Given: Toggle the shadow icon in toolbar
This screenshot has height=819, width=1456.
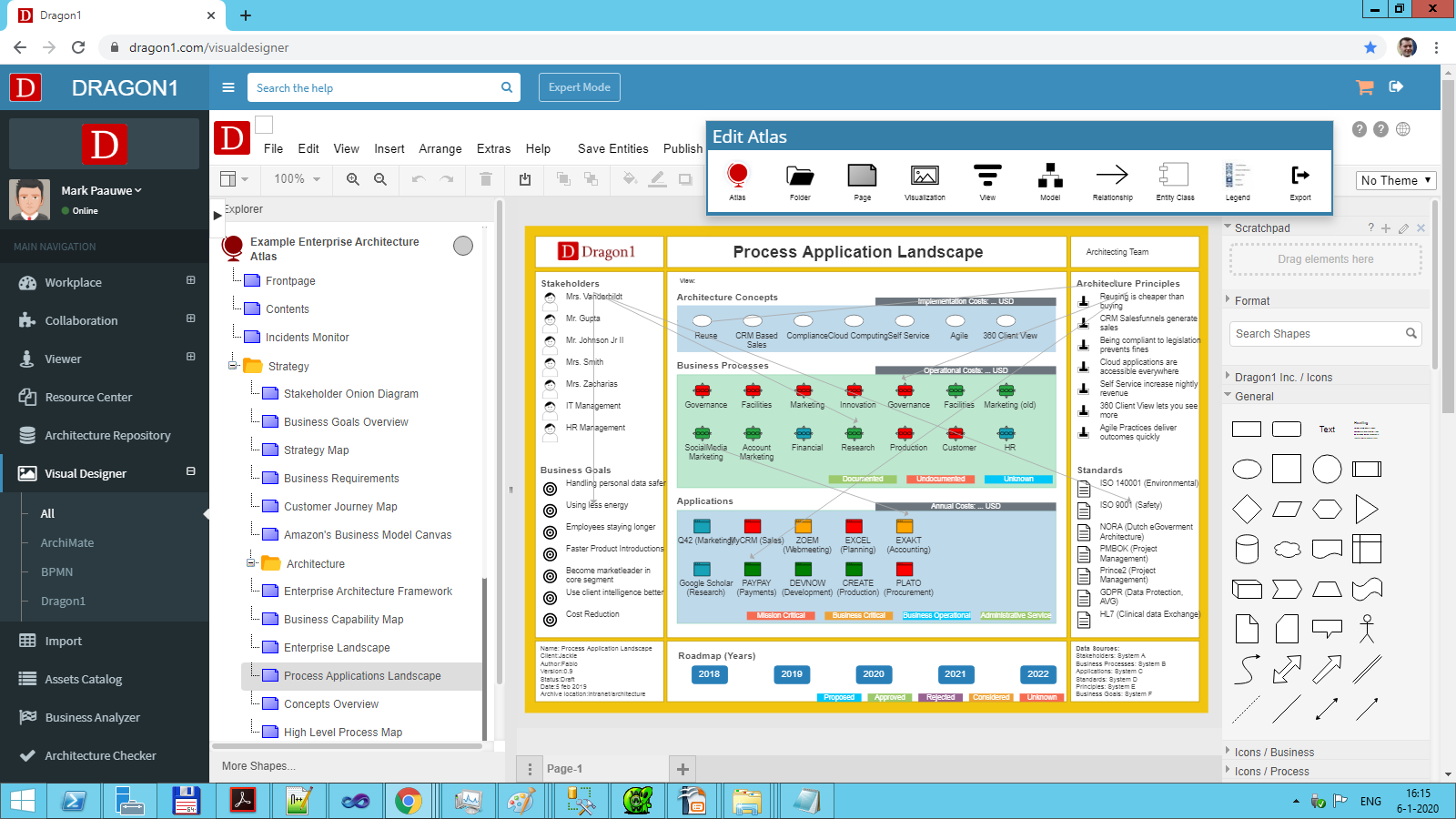Looking at the screenshot, I should coord(685,179).
